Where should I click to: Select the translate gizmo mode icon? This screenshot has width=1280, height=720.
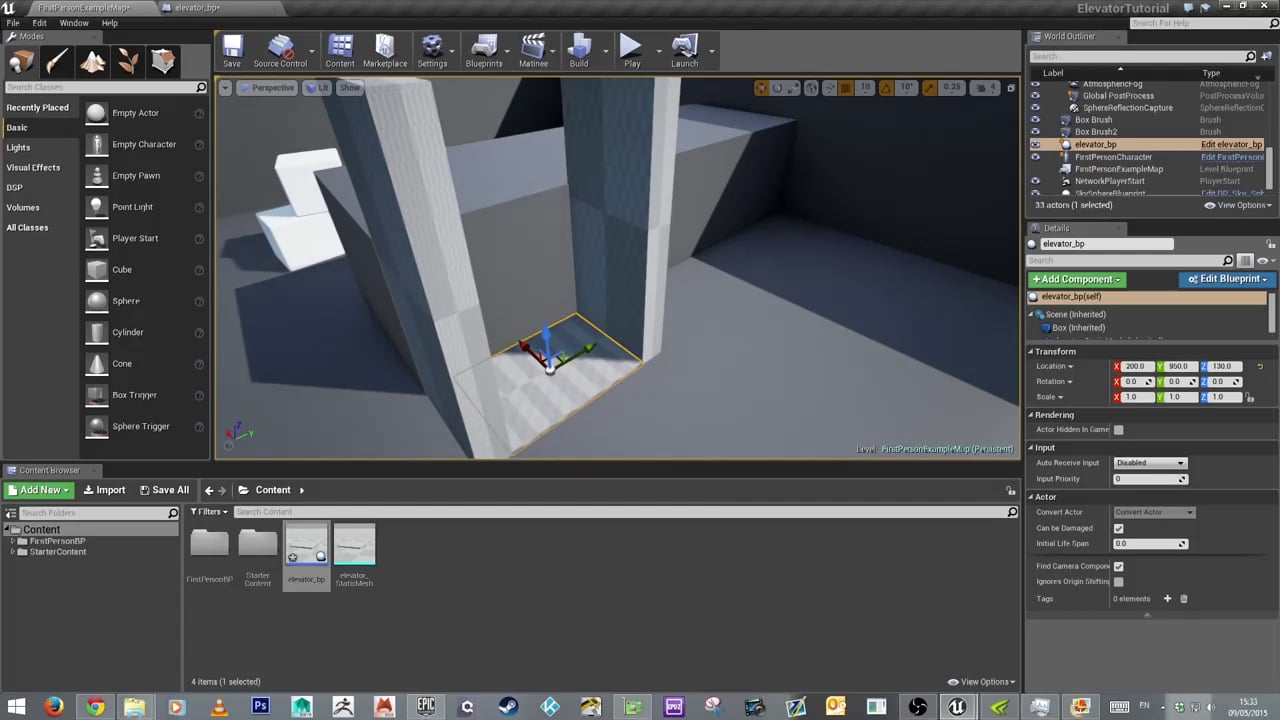coord(761,88)
